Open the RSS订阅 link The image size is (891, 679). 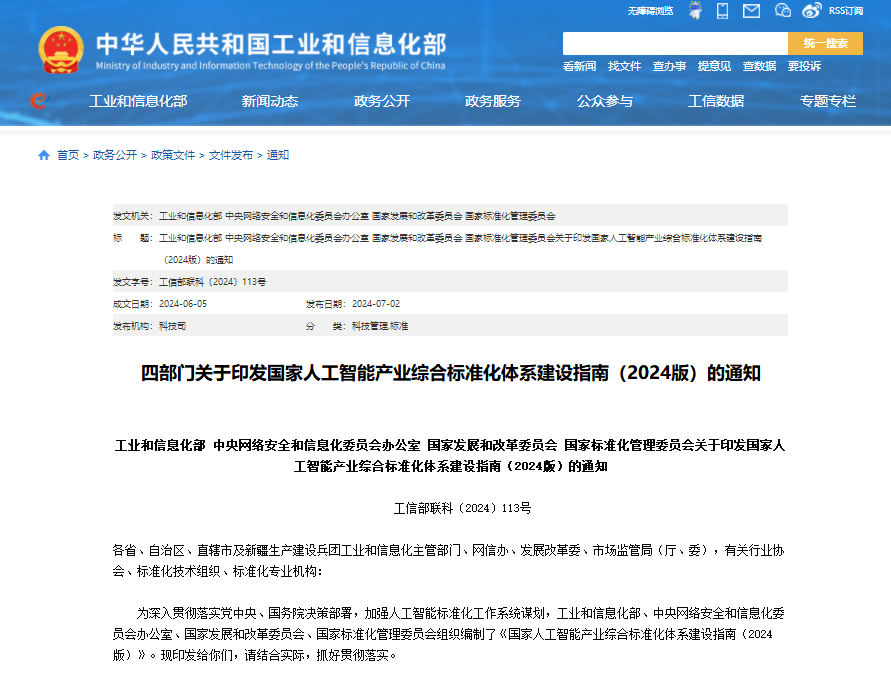coord(846,11)
